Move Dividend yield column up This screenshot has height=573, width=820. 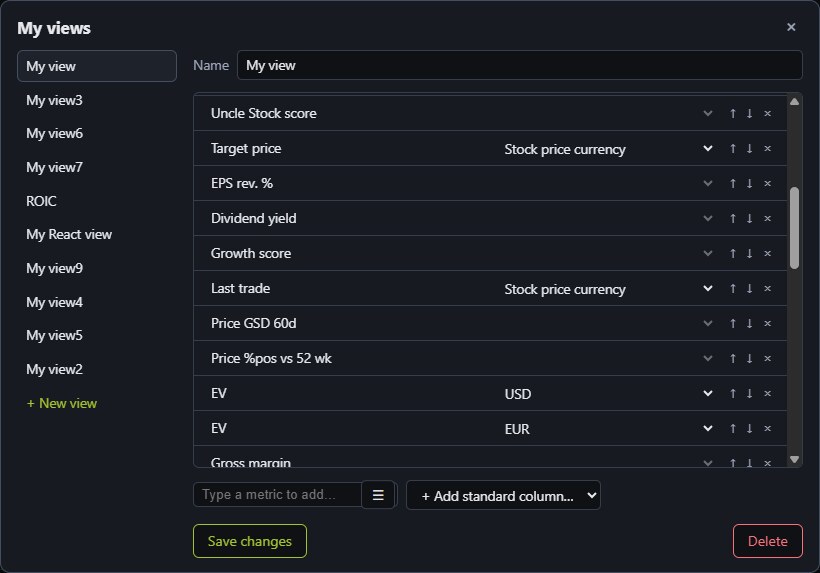[733, 219]
